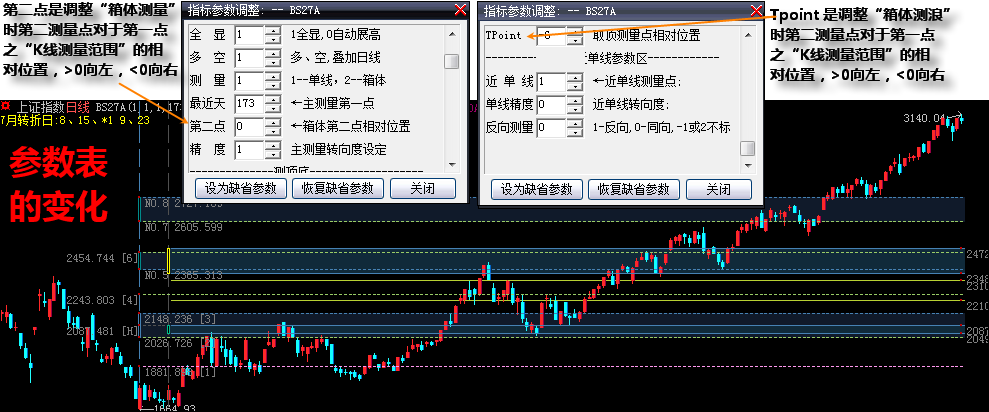Click scroll-down arrow in the 全显 dialog list
Viewport: 989px width, 412px height.
pos(451,164)
